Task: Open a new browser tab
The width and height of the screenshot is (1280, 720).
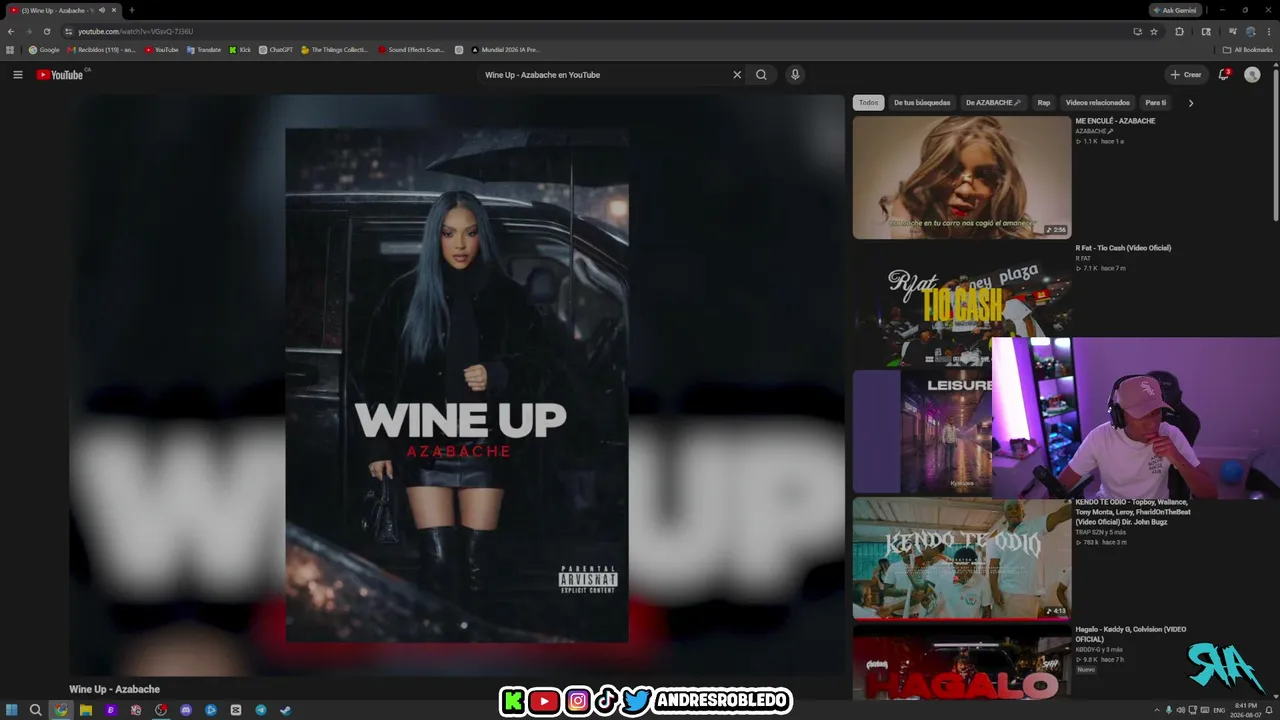Action: (x=131, y=10)
